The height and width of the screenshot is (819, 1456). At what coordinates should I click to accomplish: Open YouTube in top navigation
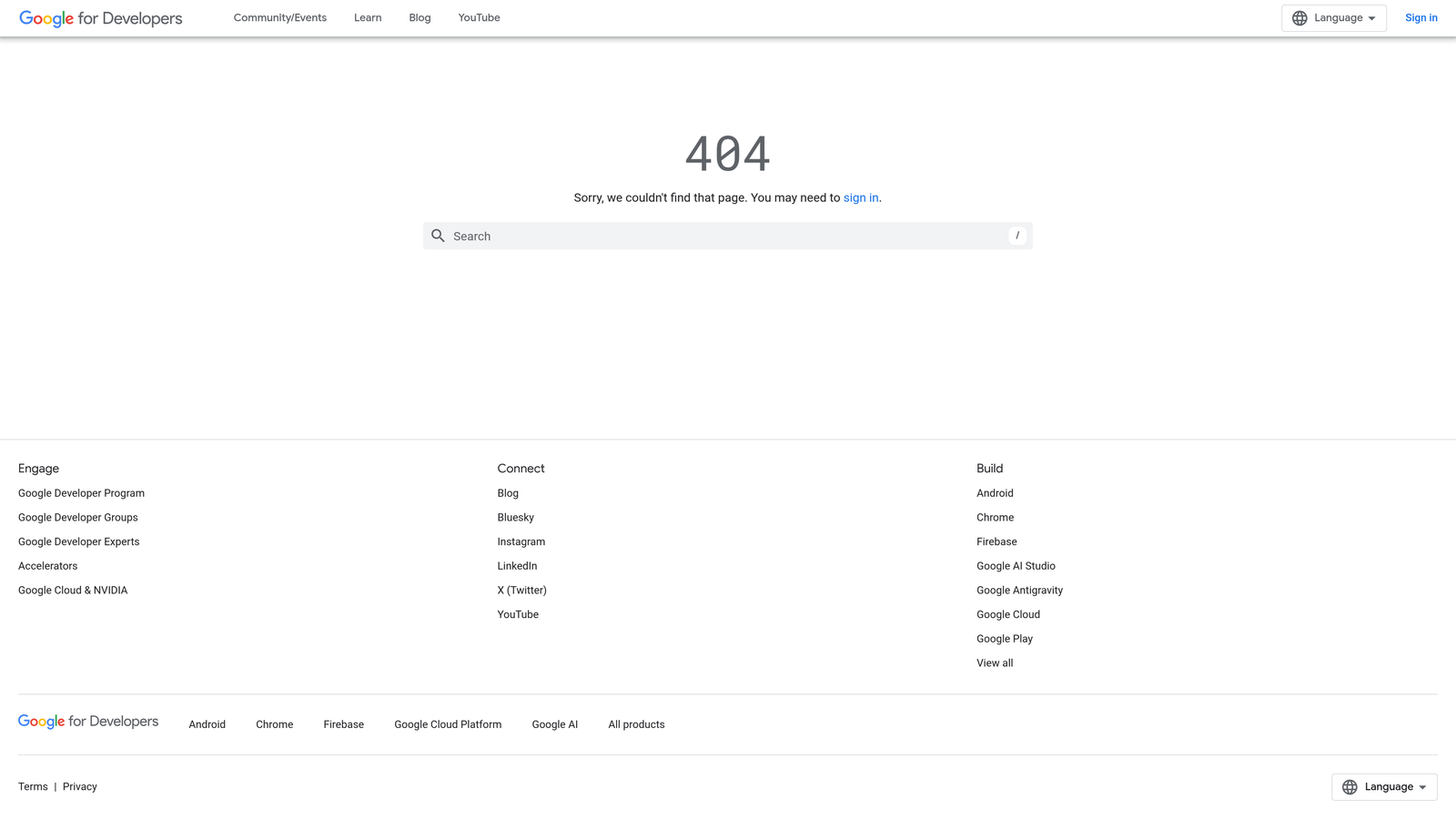tap(480, 18)
